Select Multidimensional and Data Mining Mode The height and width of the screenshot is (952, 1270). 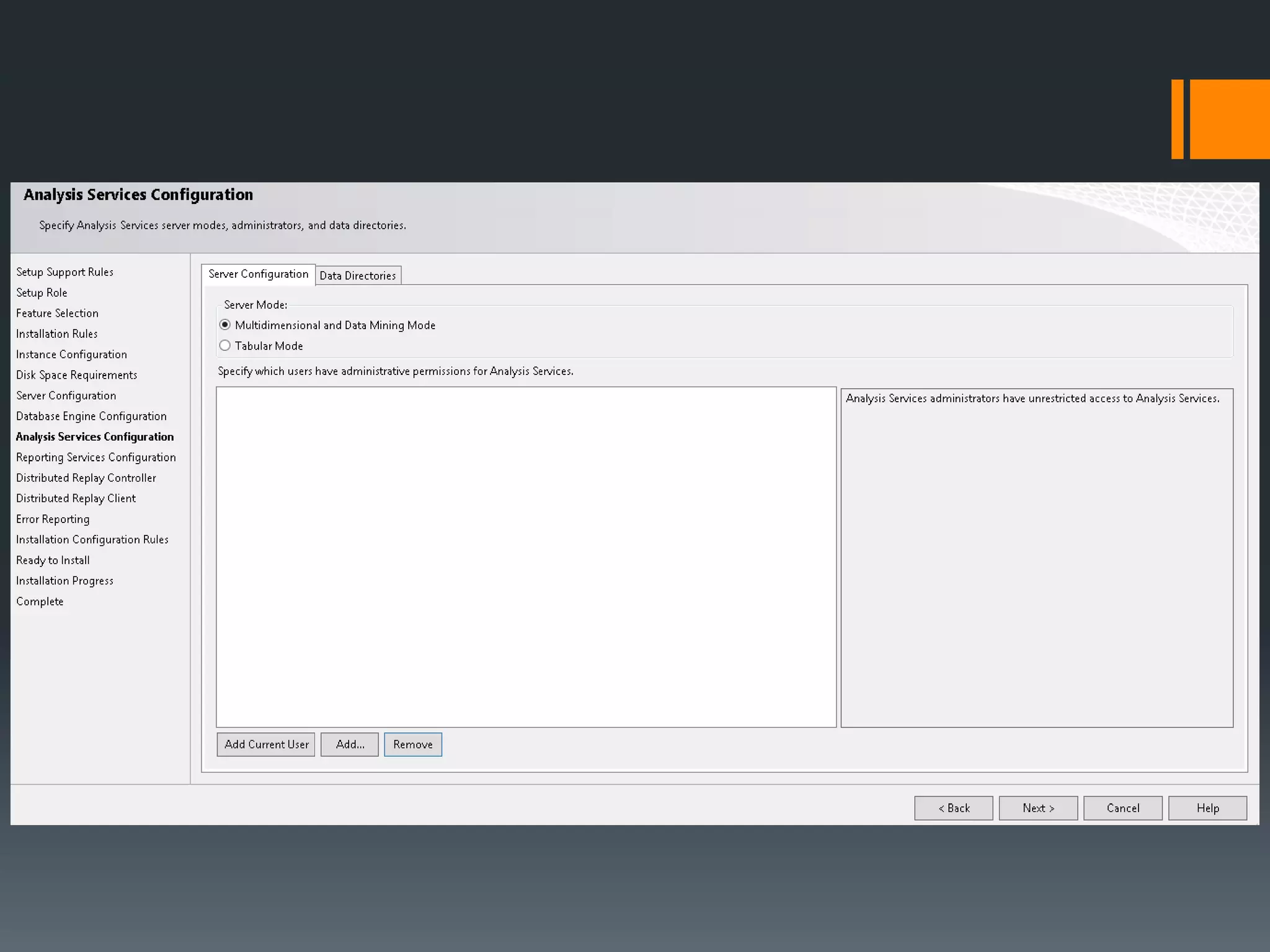click(225, 325)
